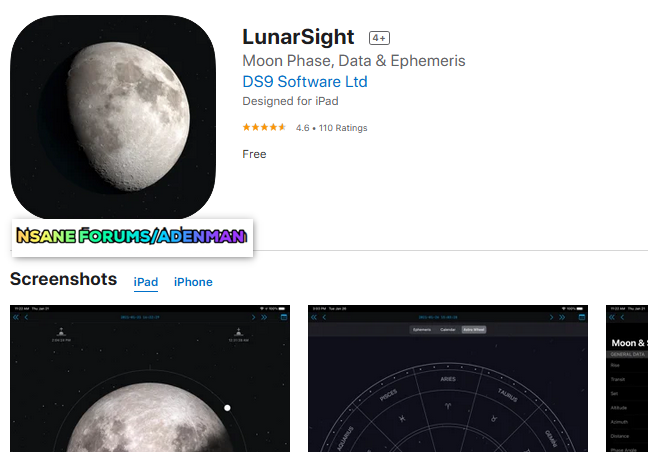This screenshot has width=648, height=452.
Task: Click PISCES label on the zodiac wheel
Action: tap(388, 395)
